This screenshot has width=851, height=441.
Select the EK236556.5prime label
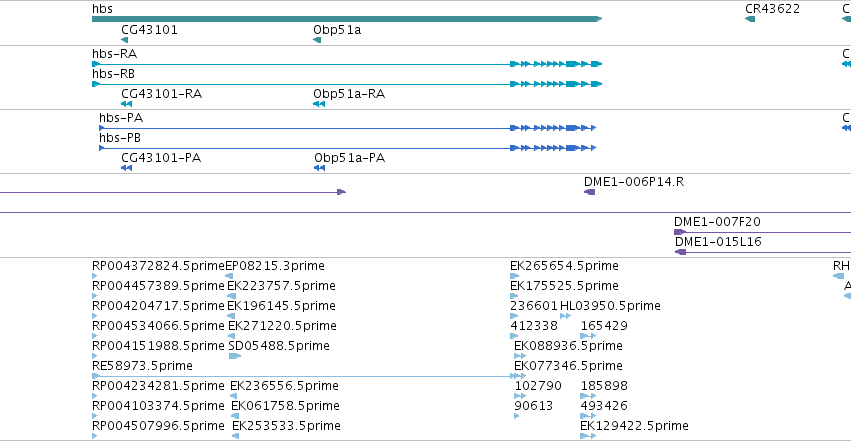[284, 386]
